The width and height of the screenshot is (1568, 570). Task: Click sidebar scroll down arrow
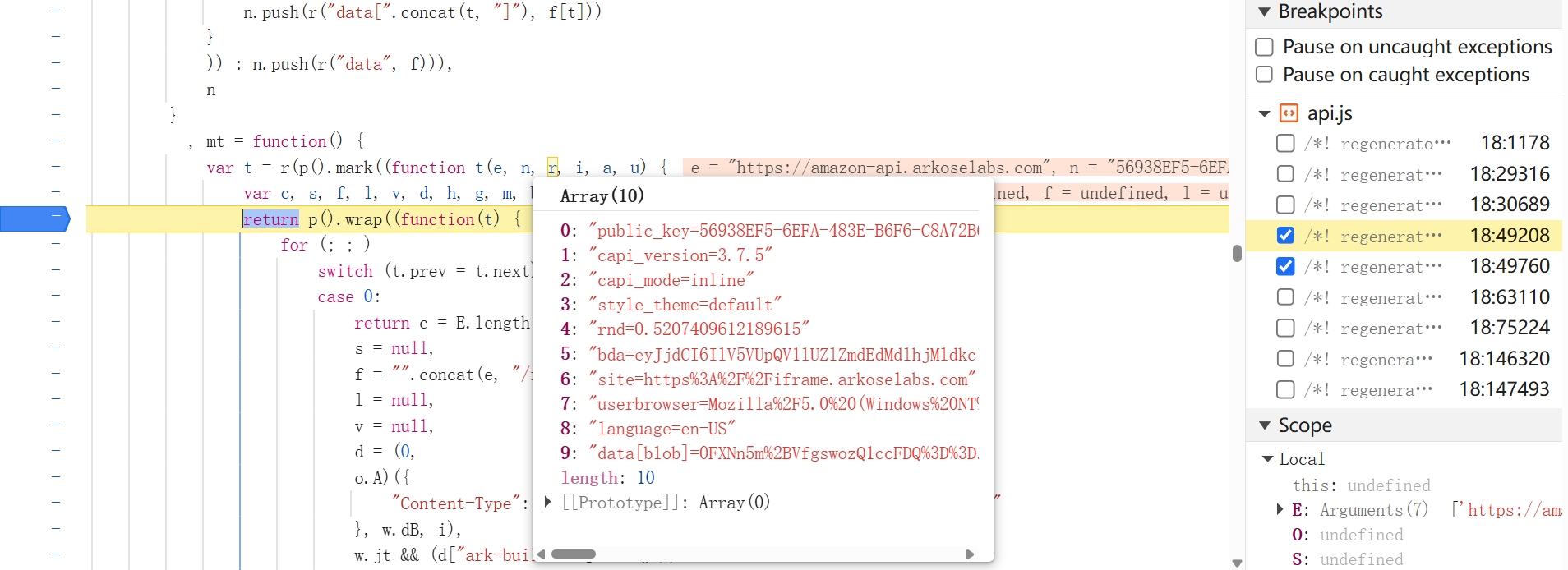point(1237,563)
